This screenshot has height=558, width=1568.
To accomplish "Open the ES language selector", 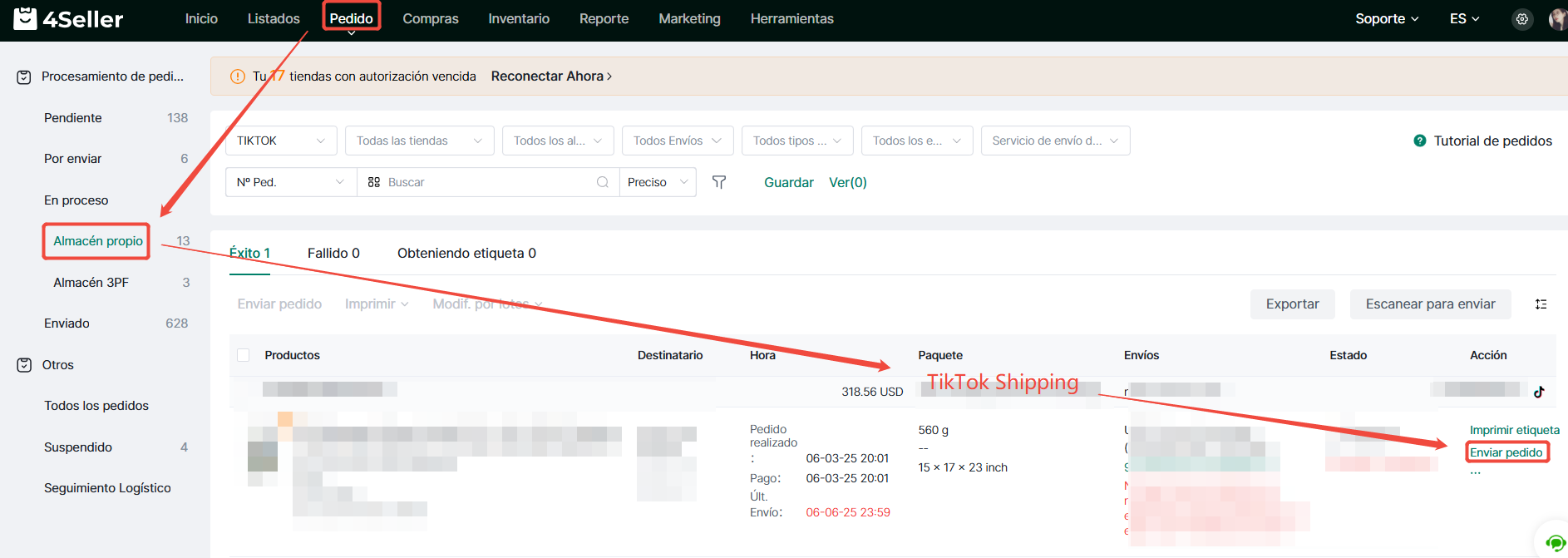I will click(1464, 19).
